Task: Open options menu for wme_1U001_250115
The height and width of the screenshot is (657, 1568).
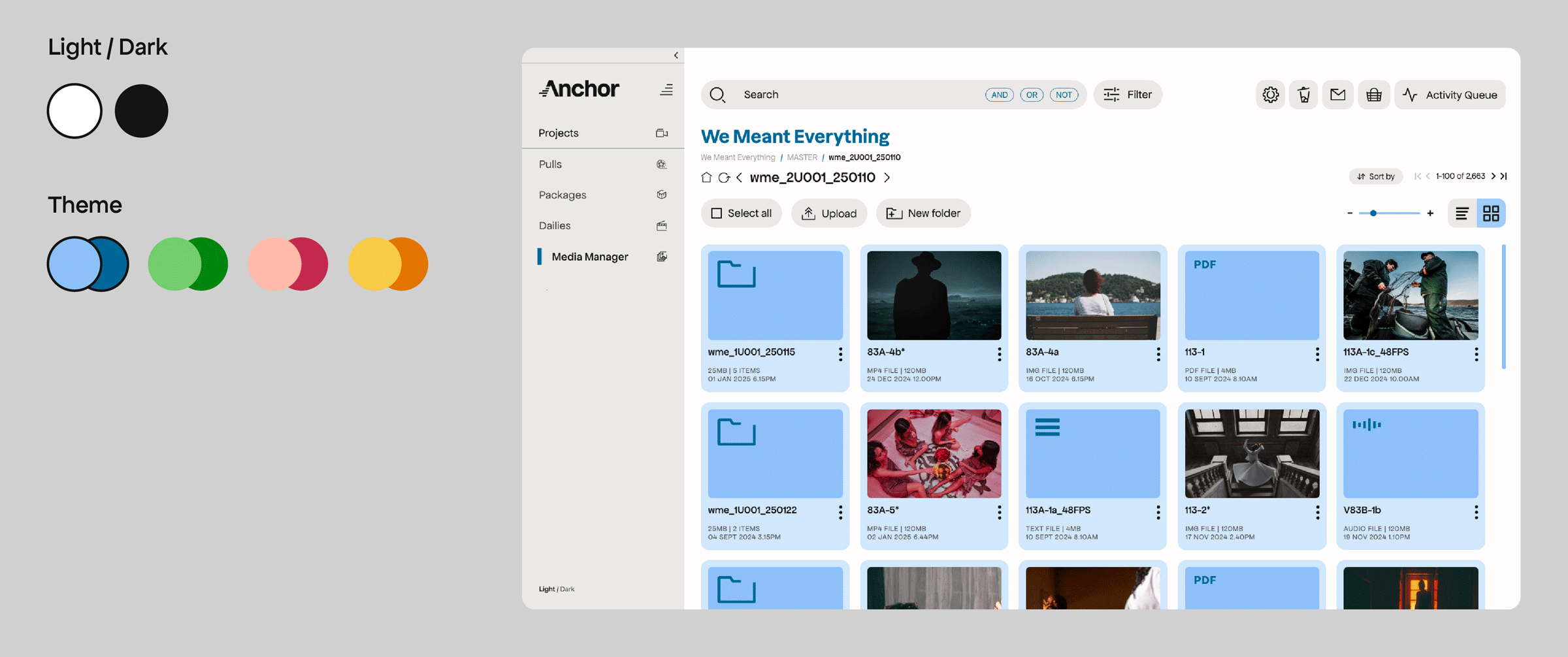Action: [x=840, y=354]
